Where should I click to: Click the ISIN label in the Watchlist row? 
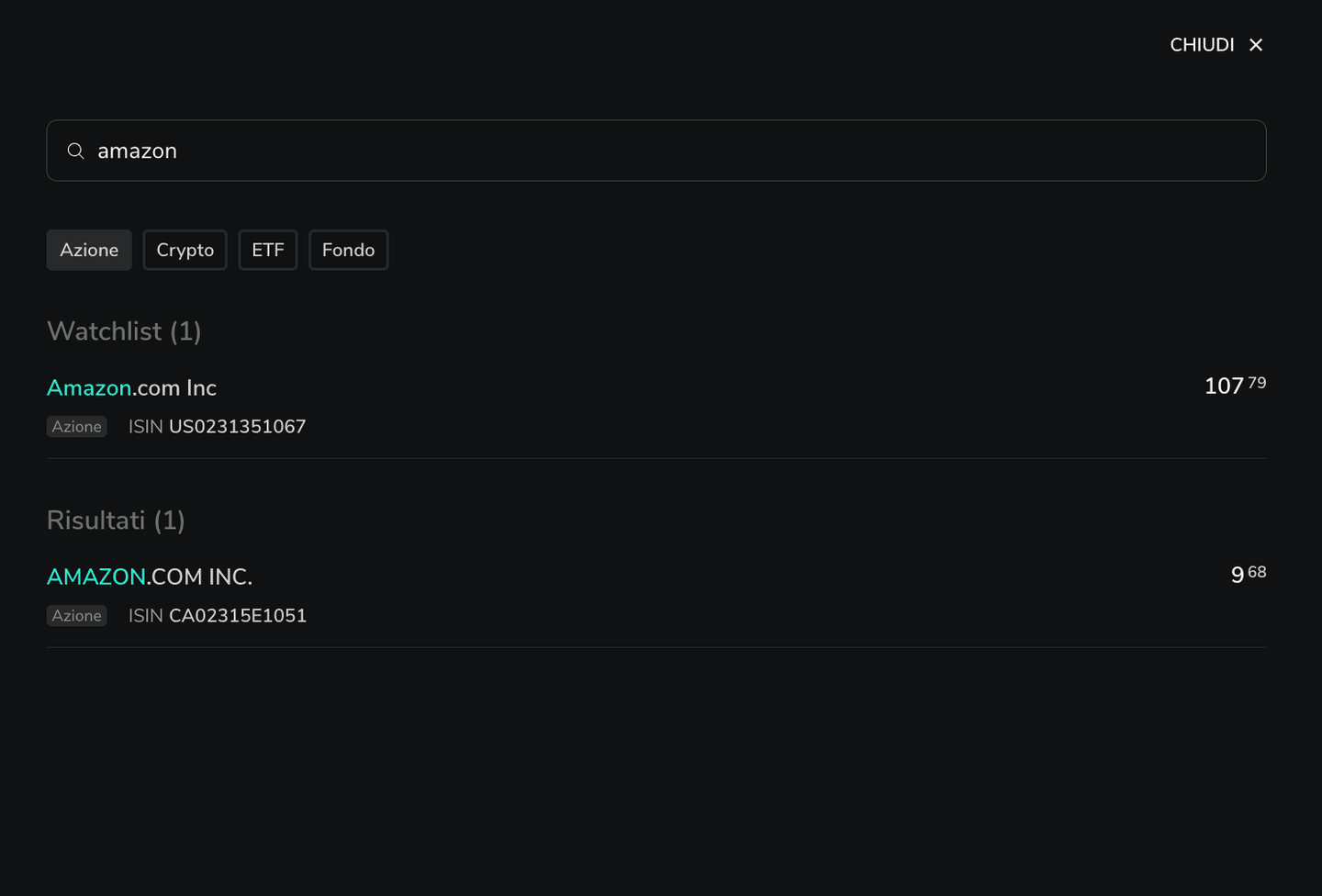click(x=145, y=427)
